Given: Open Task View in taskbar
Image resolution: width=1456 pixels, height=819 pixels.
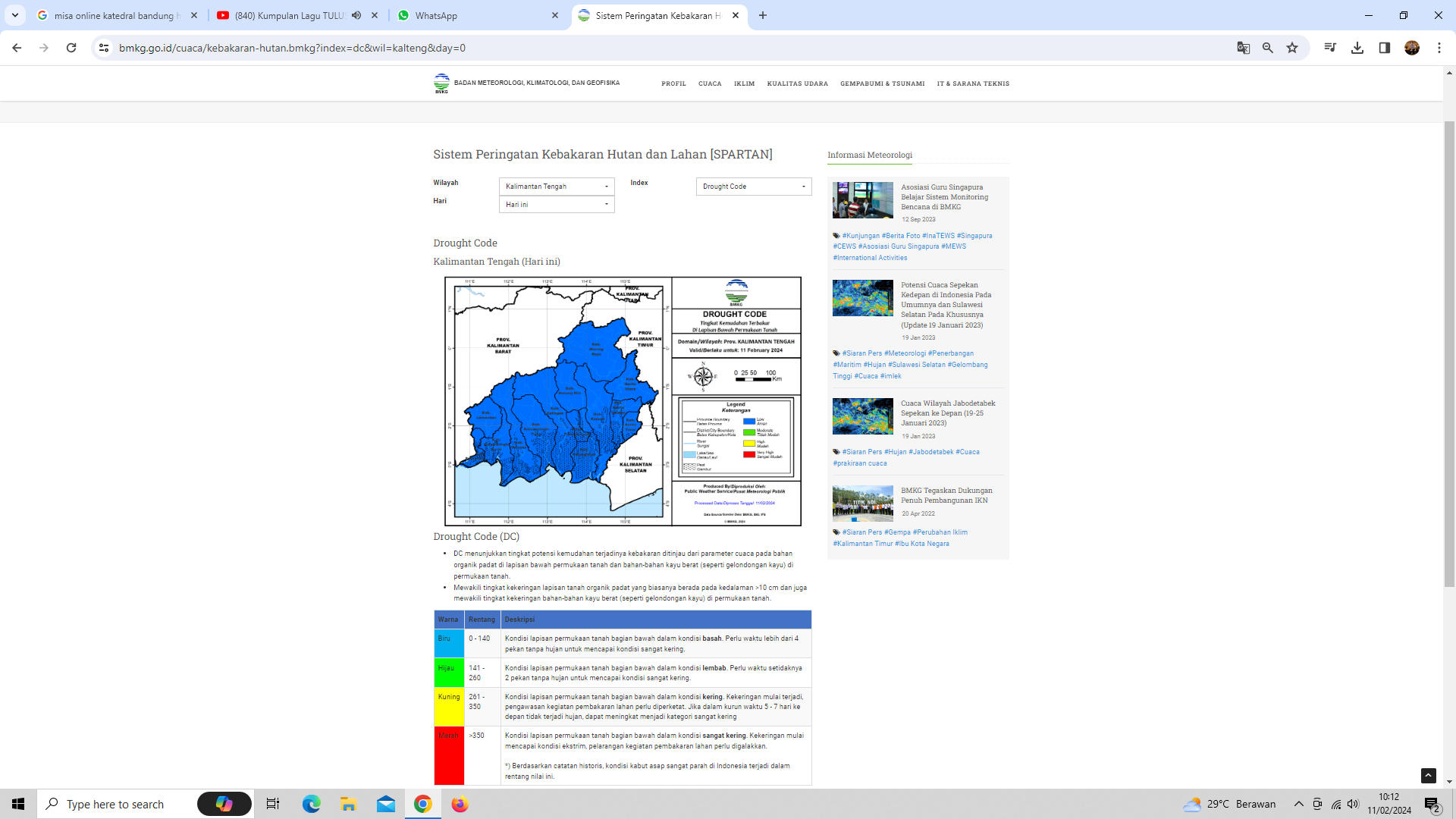Looking at the screenshot, I should [x=273, y=804].
